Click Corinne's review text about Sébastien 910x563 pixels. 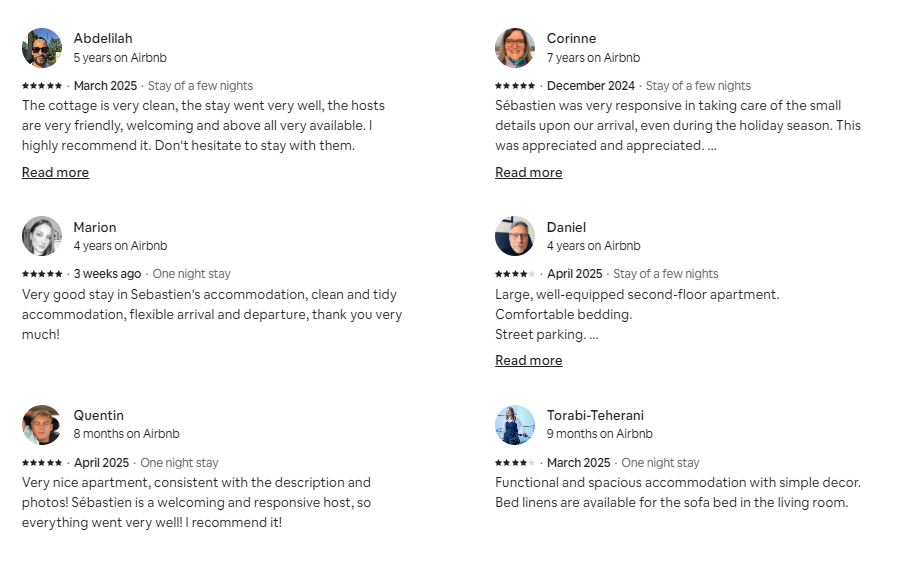(678, 125)
